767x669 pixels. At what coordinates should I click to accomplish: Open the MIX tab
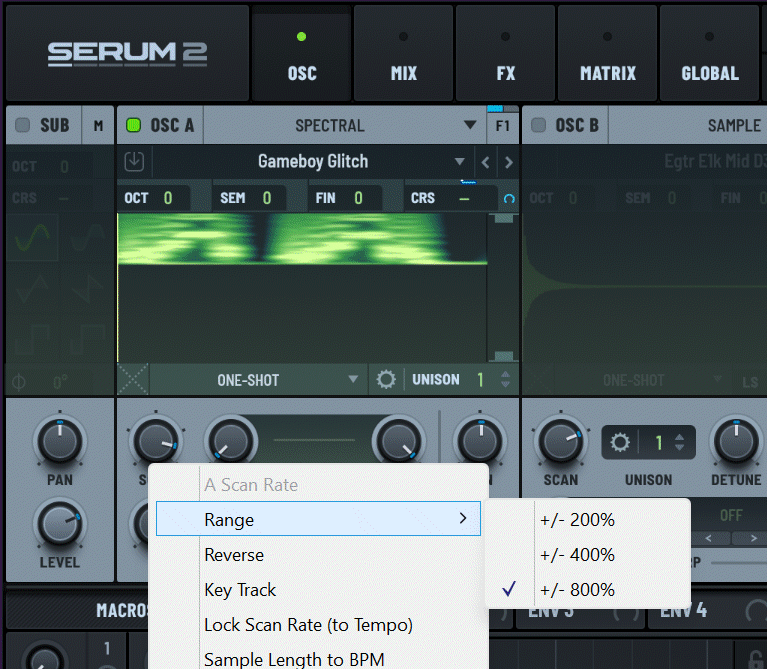[403, 53]
